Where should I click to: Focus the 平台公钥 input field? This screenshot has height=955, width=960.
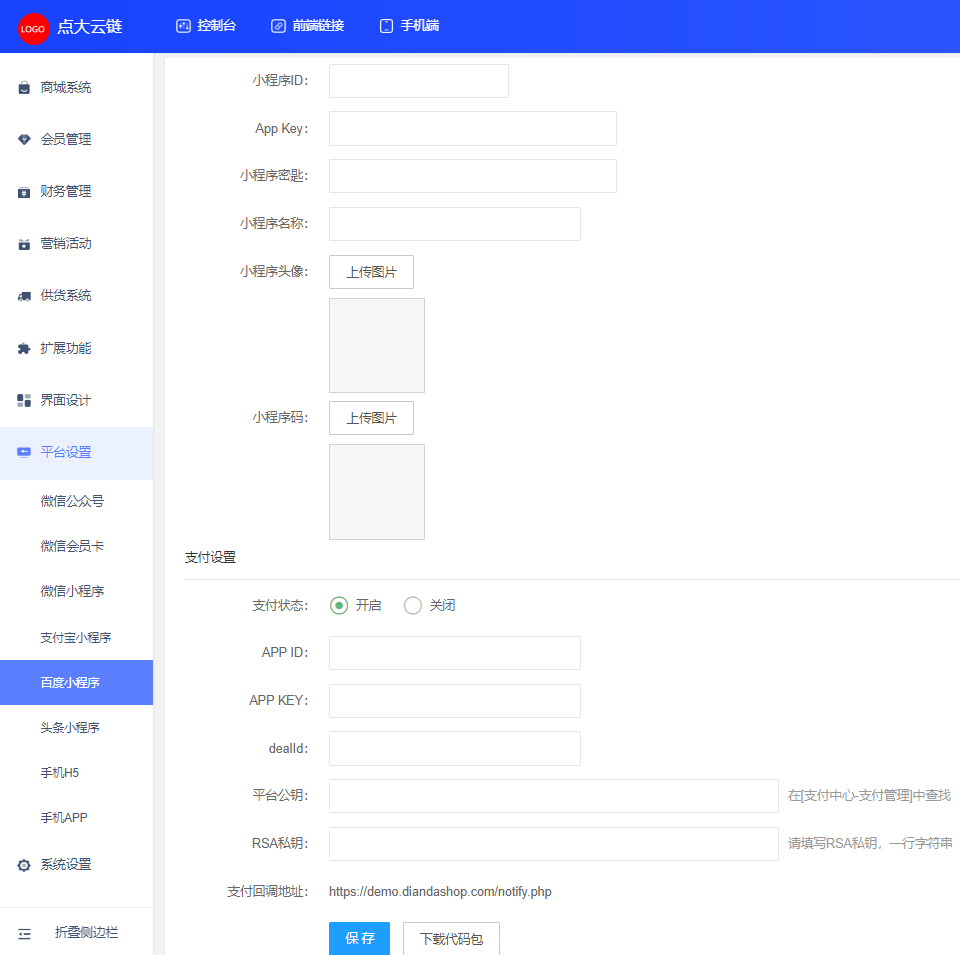[x=554, y=796]
